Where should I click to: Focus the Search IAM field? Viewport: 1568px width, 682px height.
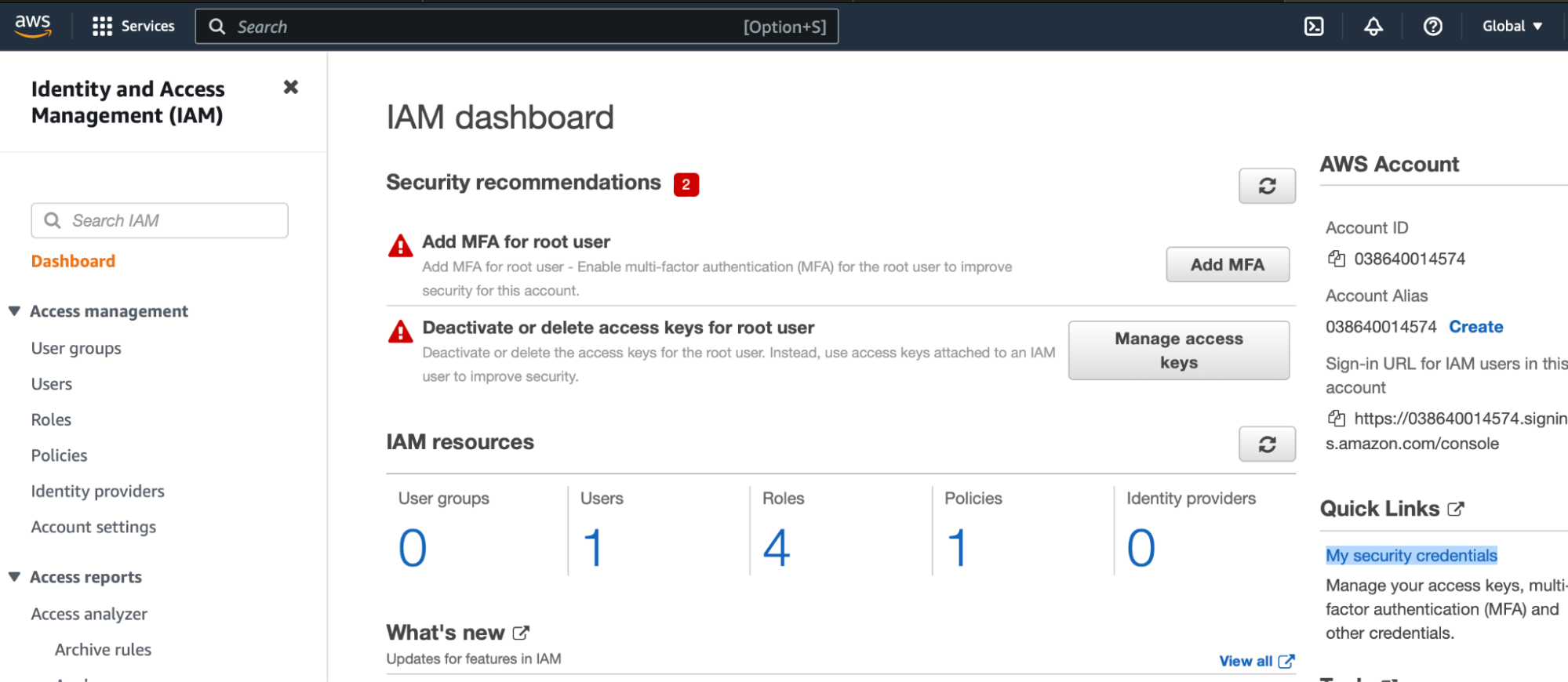point(160,220)
